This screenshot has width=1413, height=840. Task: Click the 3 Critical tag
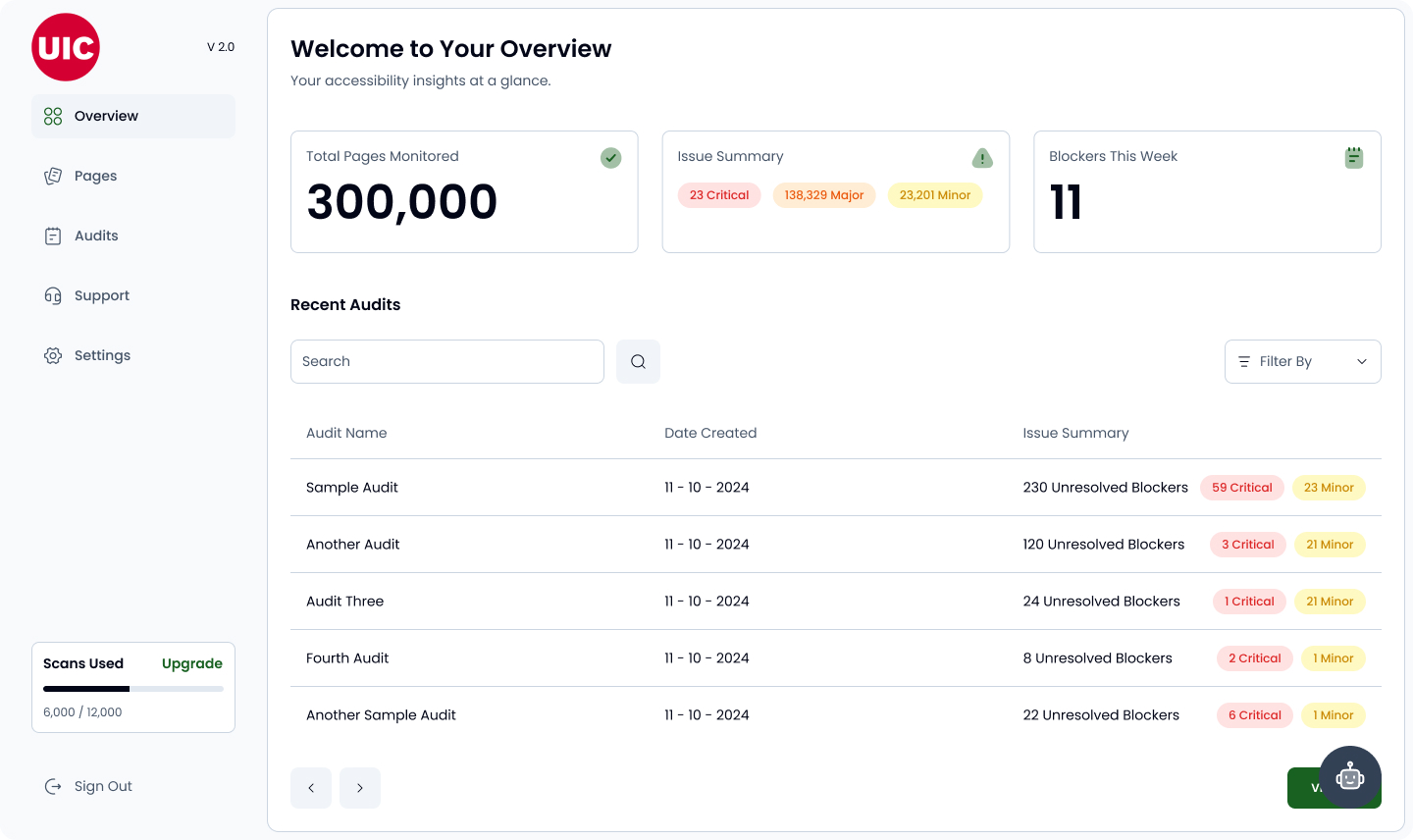point(1248,545)
